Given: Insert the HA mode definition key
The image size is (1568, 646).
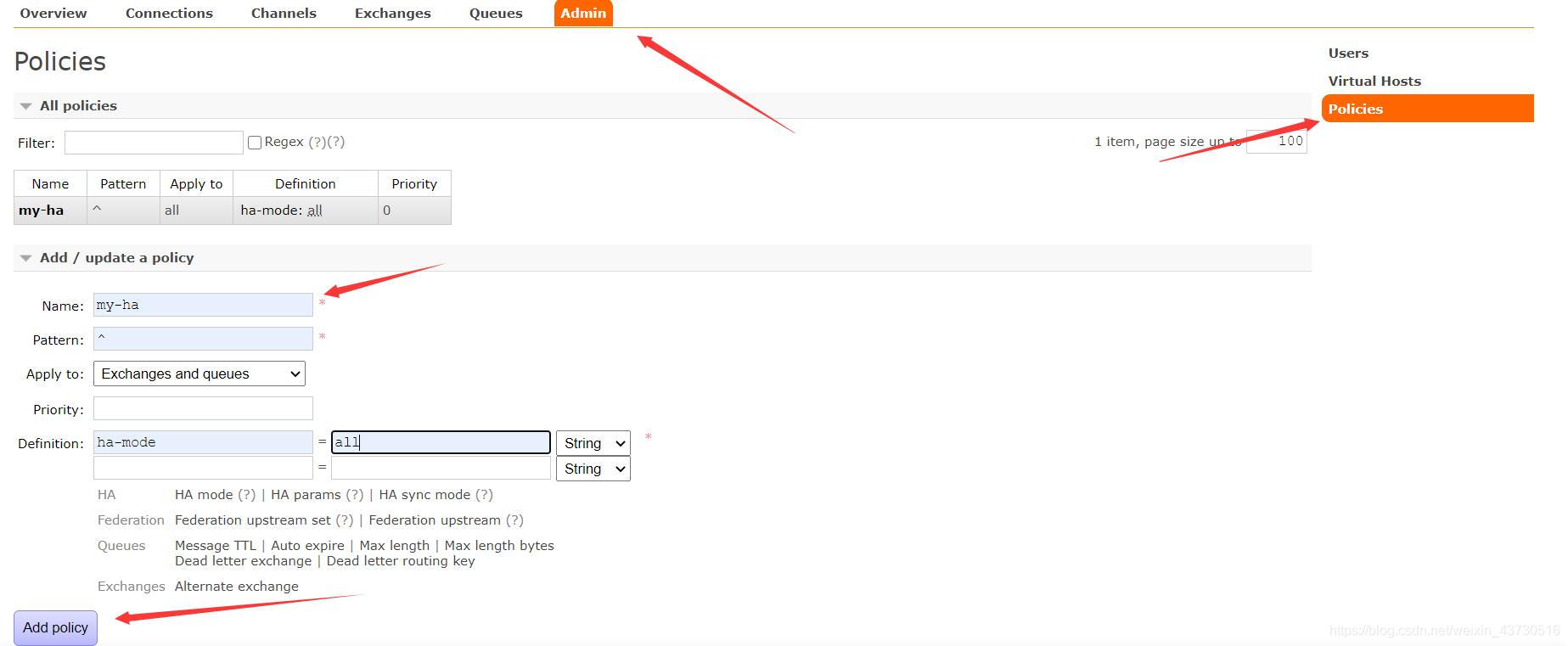Looking at the screenshot, I should pos(204,495).
